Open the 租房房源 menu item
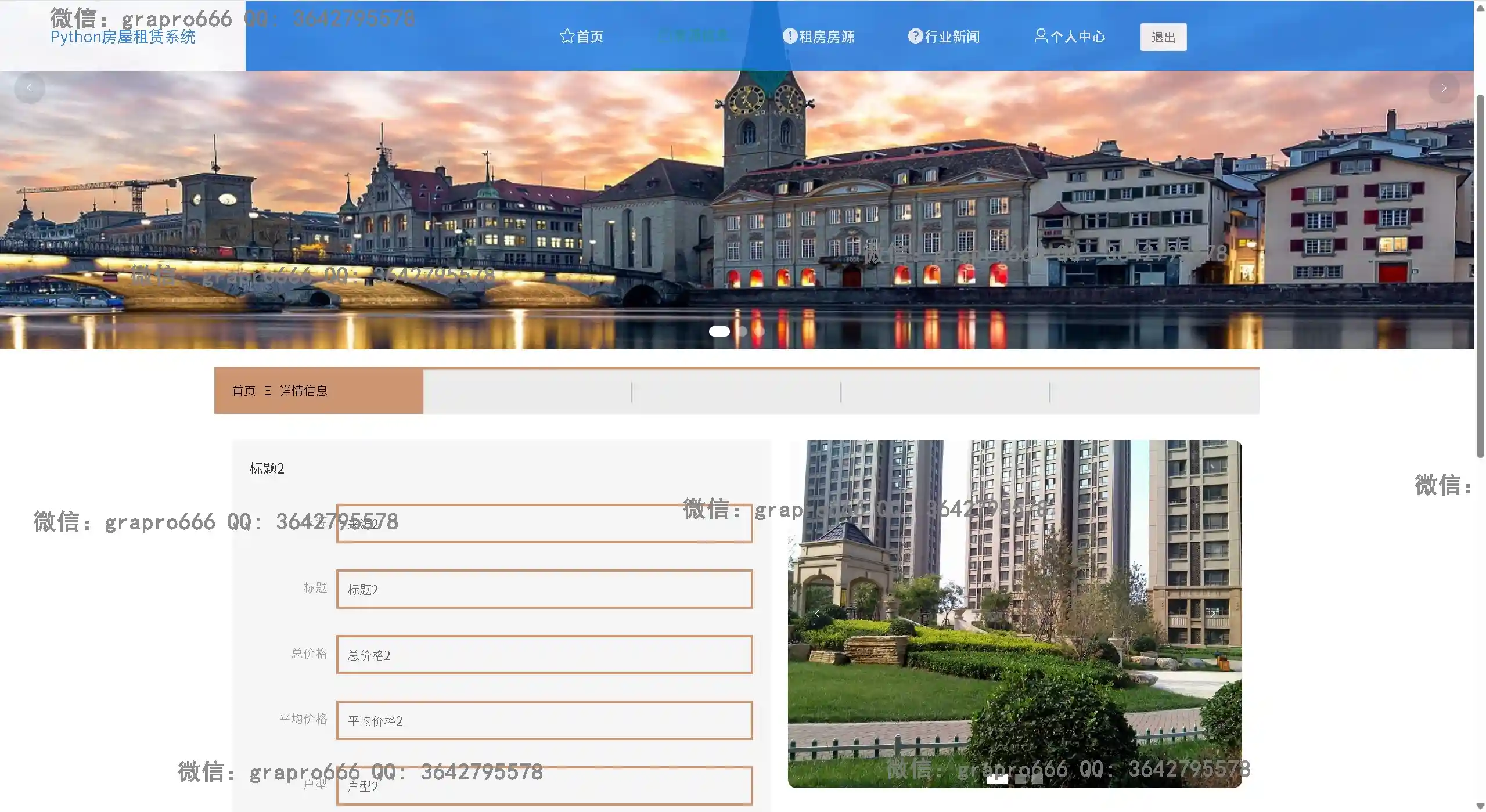Screen dimensions: 1486x812 pos(826,37)
